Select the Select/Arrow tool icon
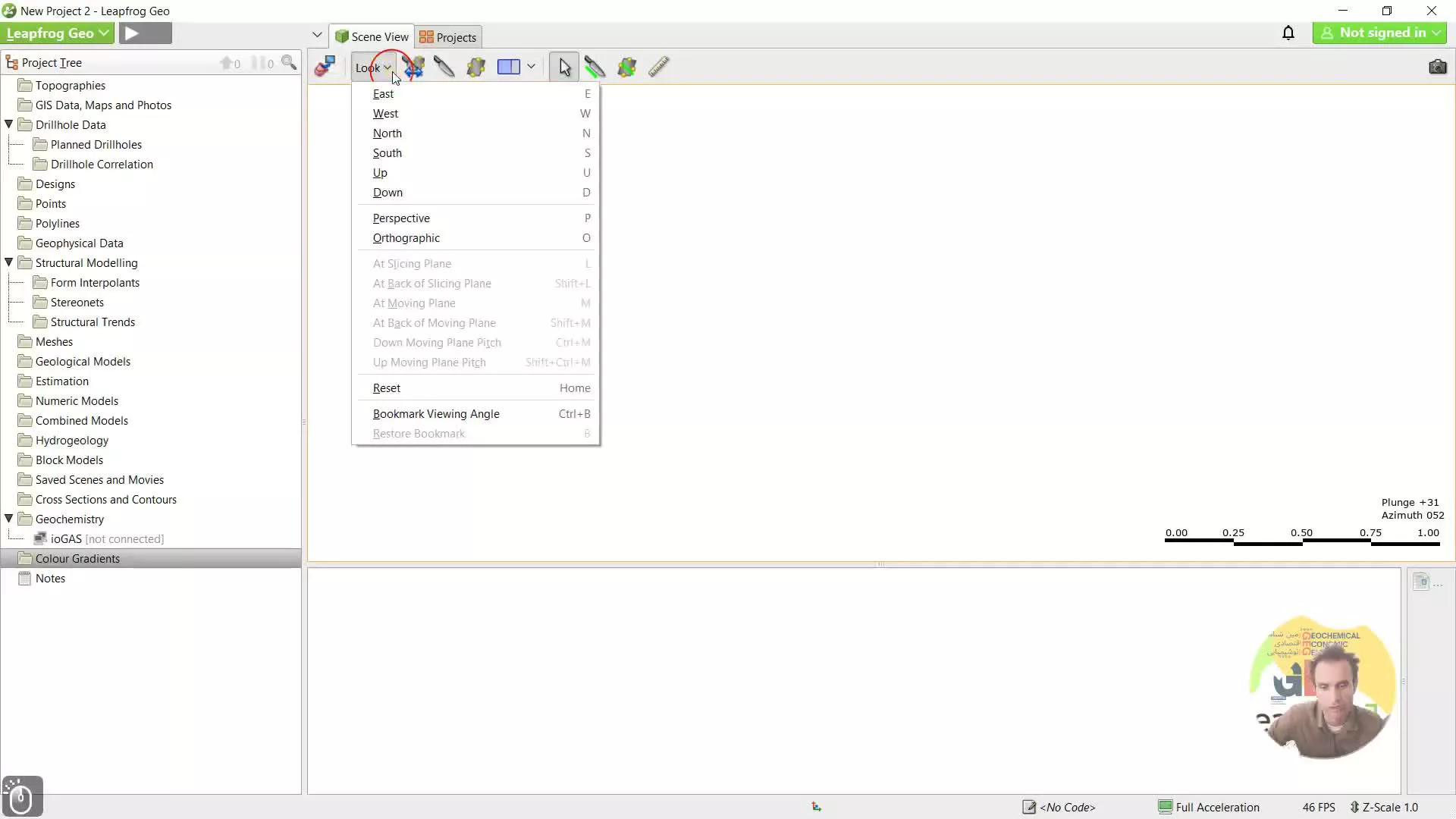Viewport: 1456px width, 819px height. [x=563, y=66]
